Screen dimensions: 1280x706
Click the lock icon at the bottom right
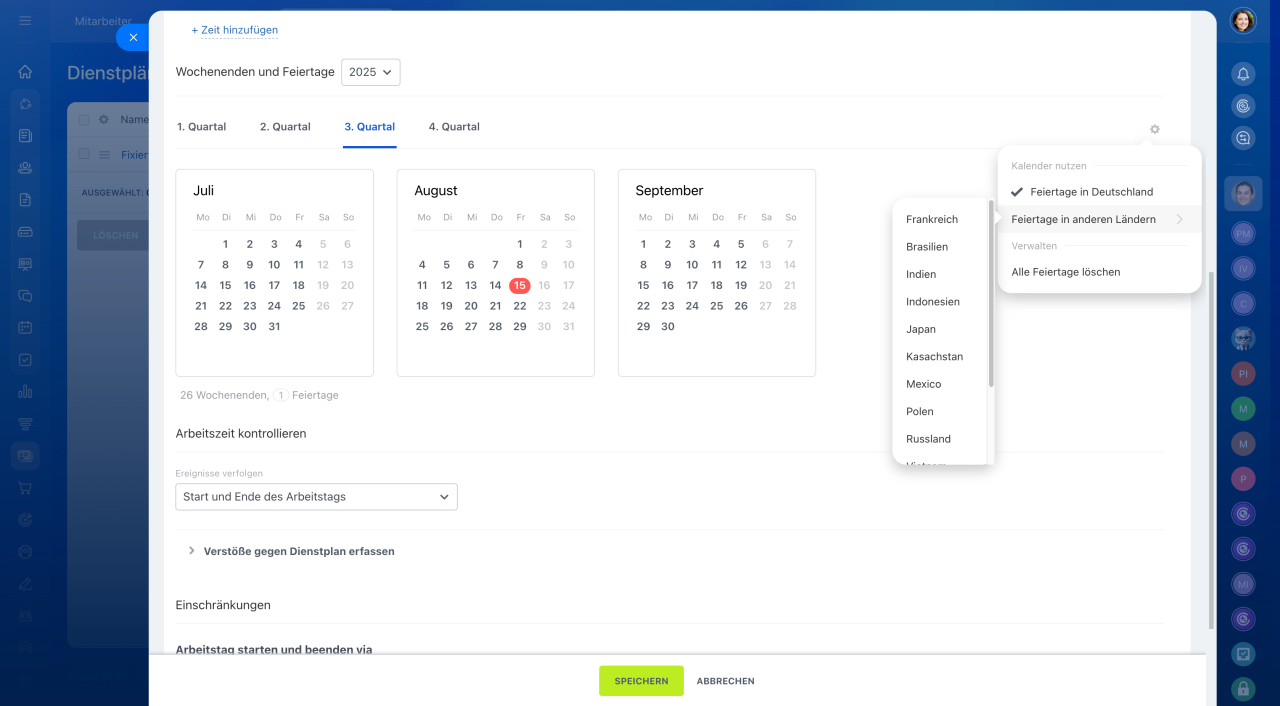1243,688
